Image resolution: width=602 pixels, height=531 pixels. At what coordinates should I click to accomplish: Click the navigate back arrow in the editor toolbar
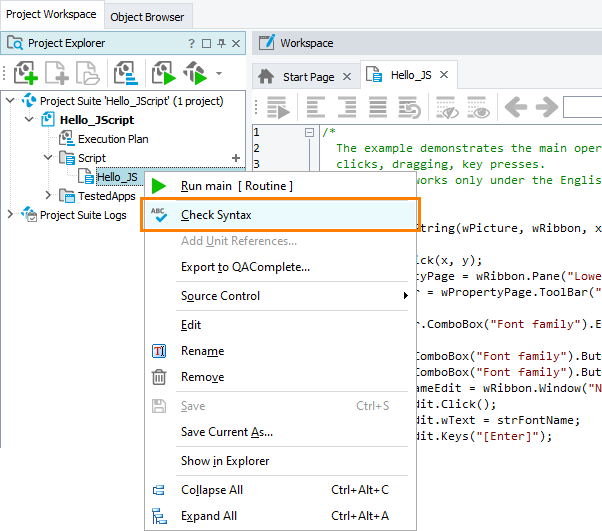click(x=515, y=108)
